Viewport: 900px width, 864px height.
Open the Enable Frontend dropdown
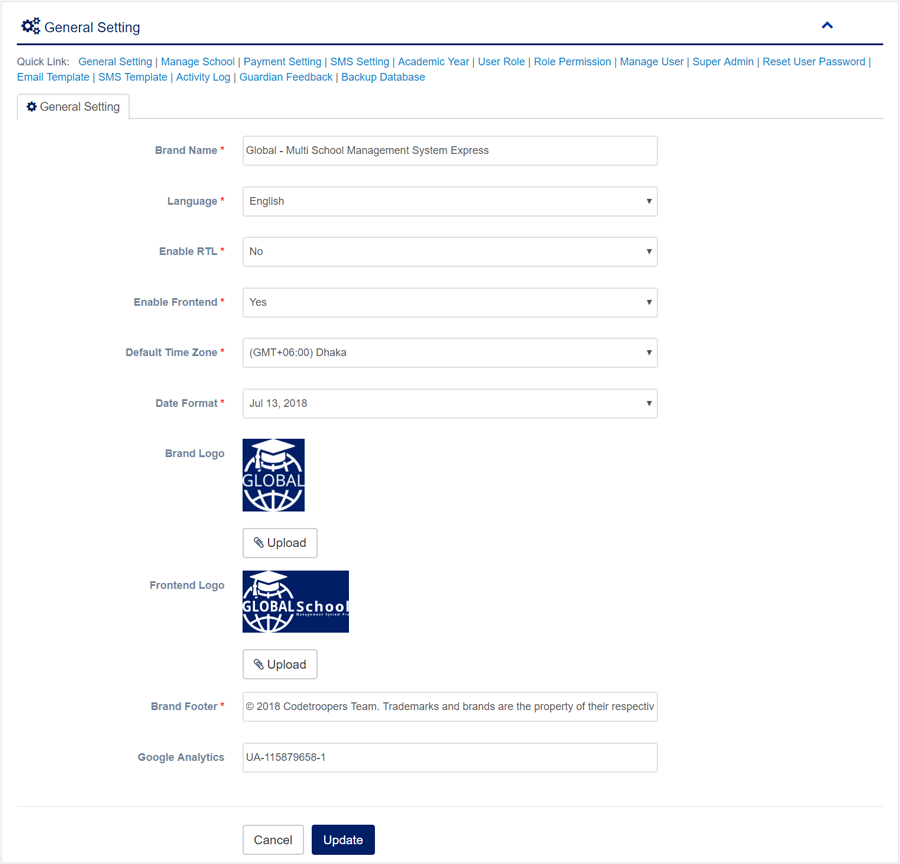[450, 303]
